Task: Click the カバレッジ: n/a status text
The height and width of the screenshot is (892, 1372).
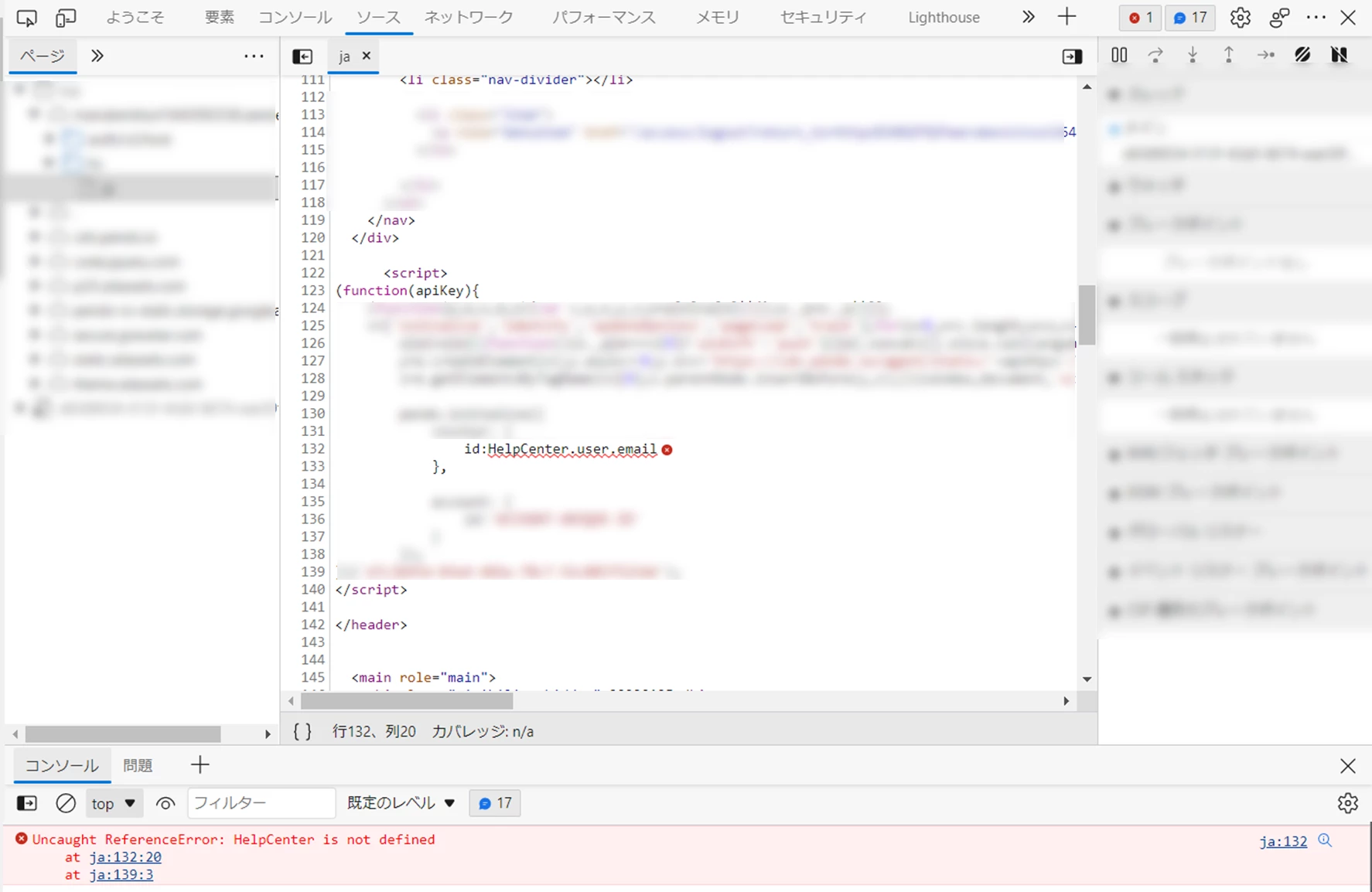Action: coord(483,731)
